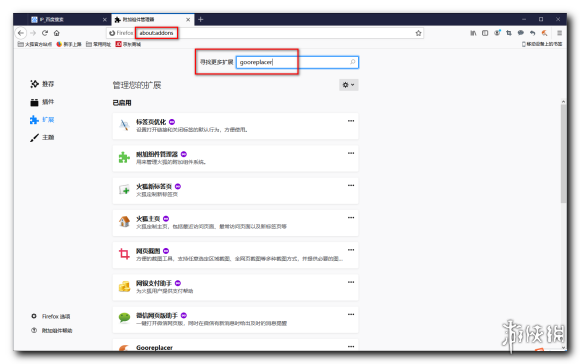580x364 pixels.
Task: Close the 附加组件管理器 tab
Action: (x=188, y=20)
